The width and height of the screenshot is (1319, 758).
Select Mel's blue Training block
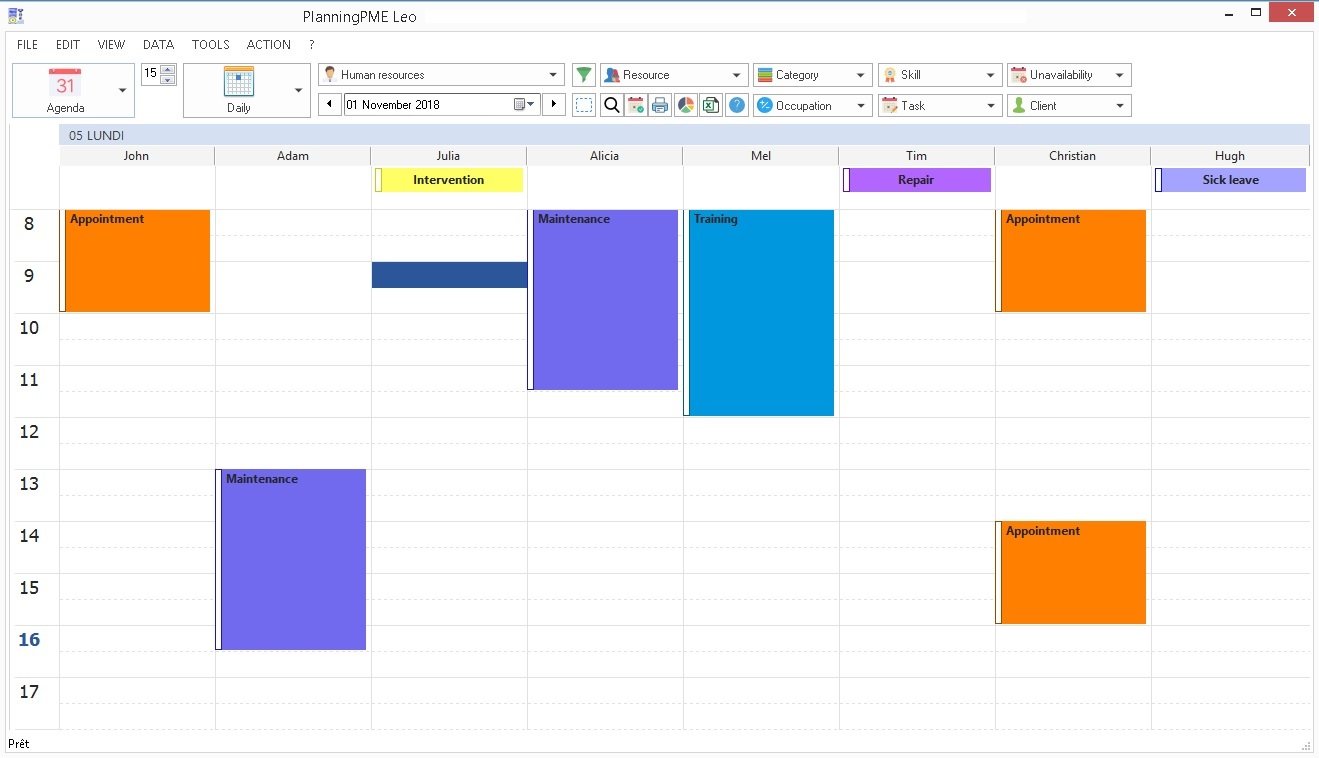click(761, 313)
